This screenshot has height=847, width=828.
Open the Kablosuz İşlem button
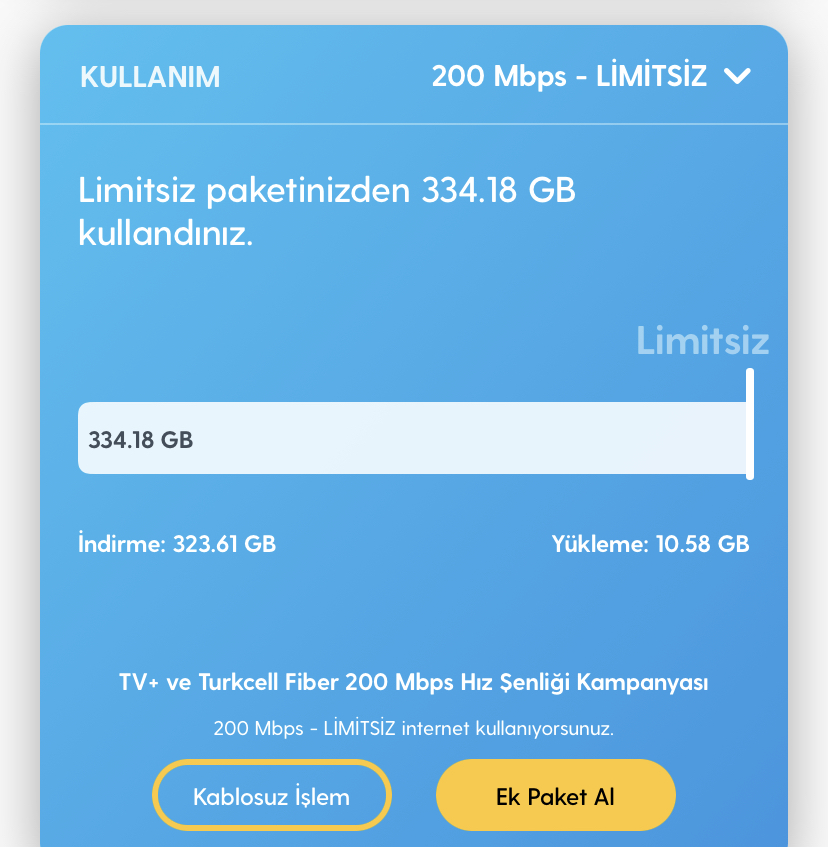point(272,796)
